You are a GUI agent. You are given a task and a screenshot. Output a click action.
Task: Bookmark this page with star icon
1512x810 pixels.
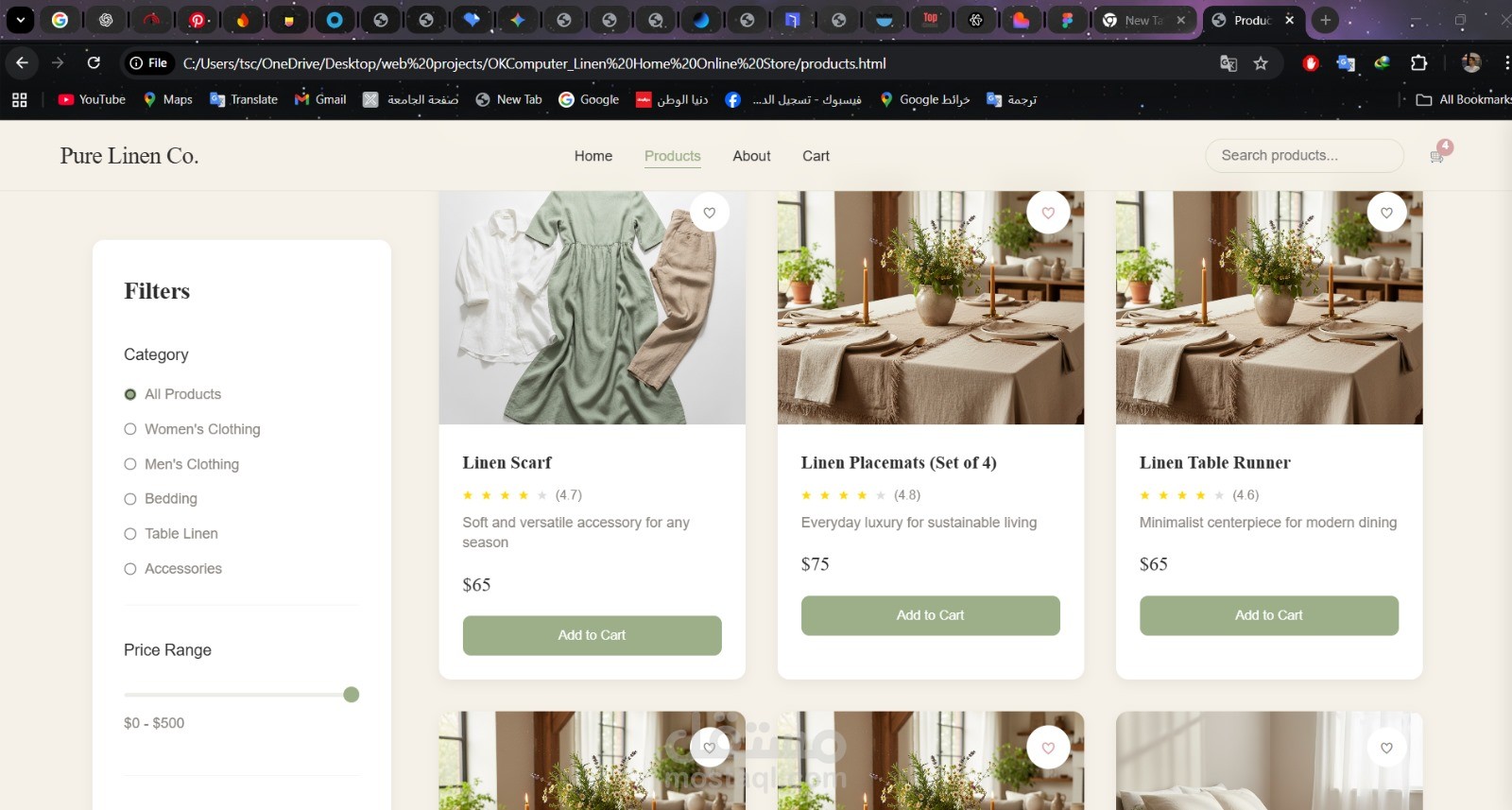[x=1260, y=63]
